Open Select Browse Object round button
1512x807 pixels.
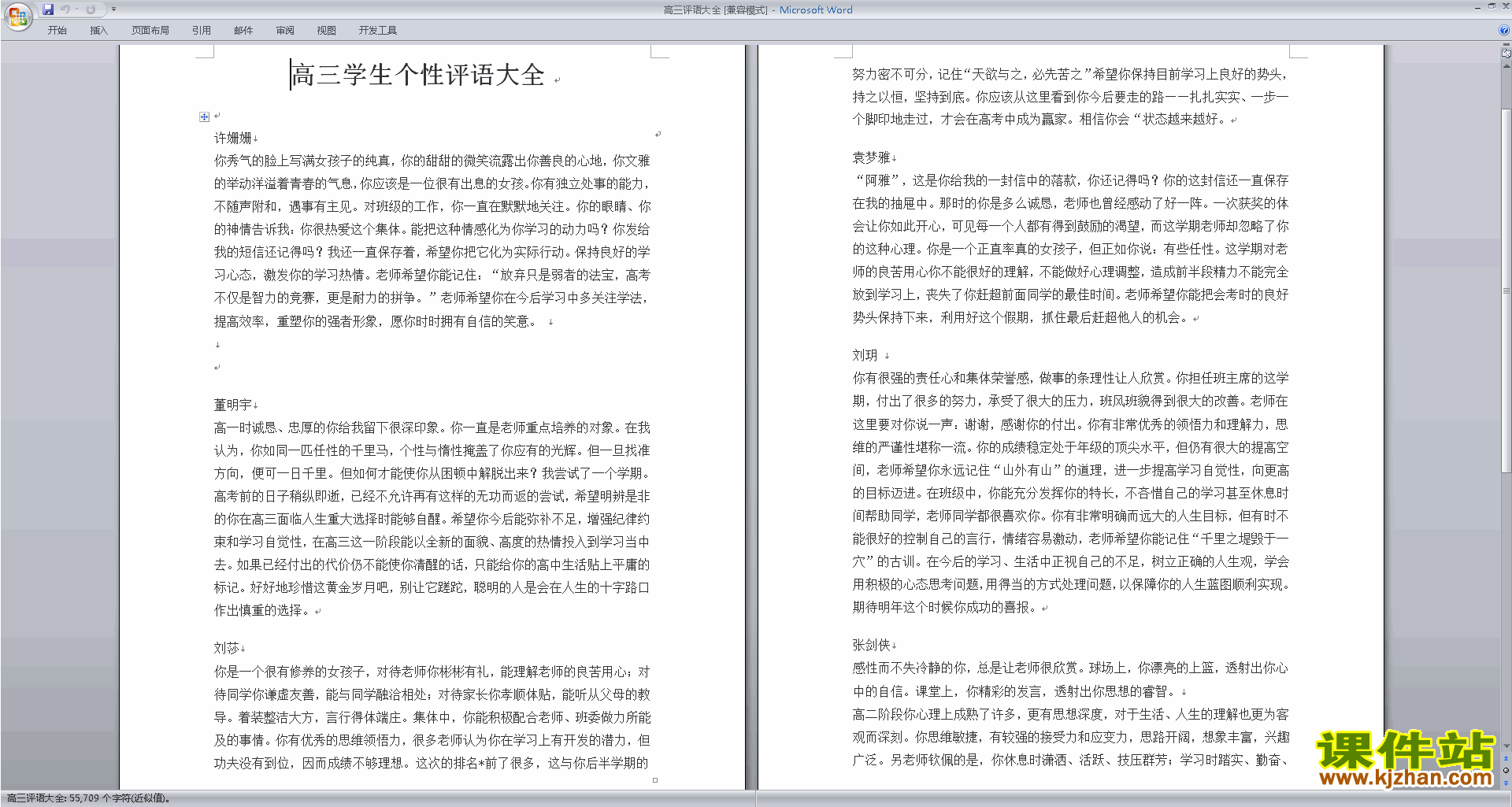pos(1506,770)
